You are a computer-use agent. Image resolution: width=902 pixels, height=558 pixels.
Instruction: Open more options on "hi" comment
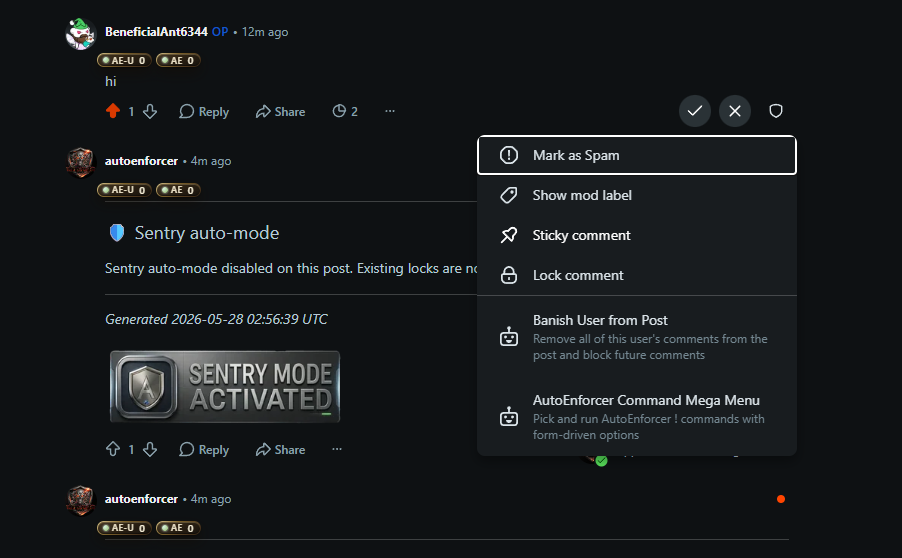coord(390,111)
